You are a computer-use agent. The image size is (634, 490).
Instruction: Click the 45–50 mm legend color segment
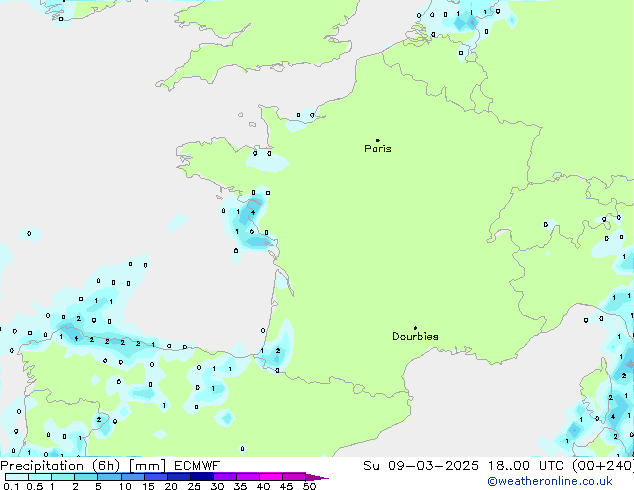click(294, 477)
